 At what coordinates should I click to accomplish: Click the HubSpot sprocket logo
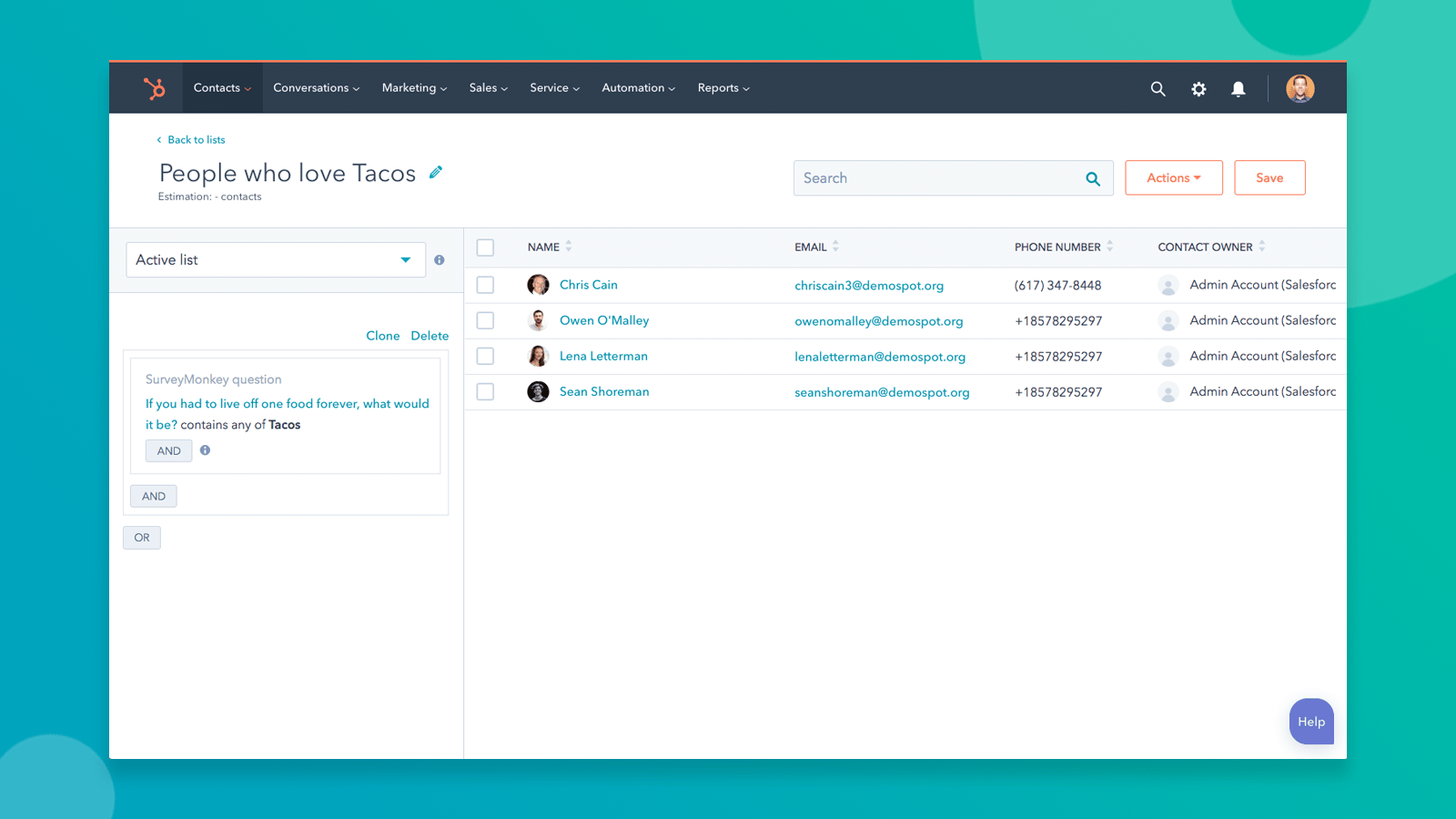point(154,88)
